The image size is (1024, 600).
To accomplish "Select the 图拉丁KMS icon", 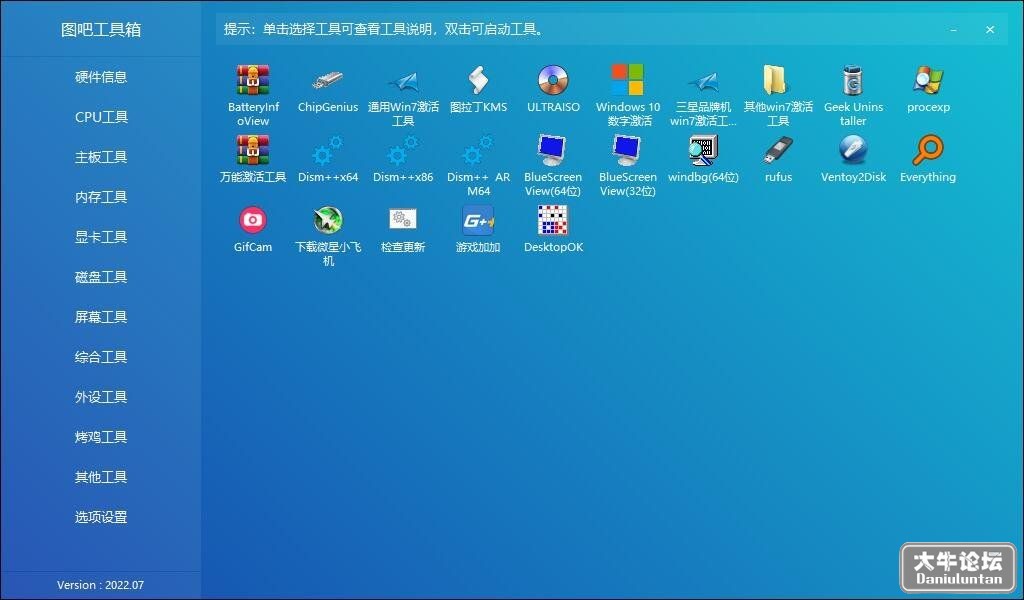I will click(x=478, y=80).
